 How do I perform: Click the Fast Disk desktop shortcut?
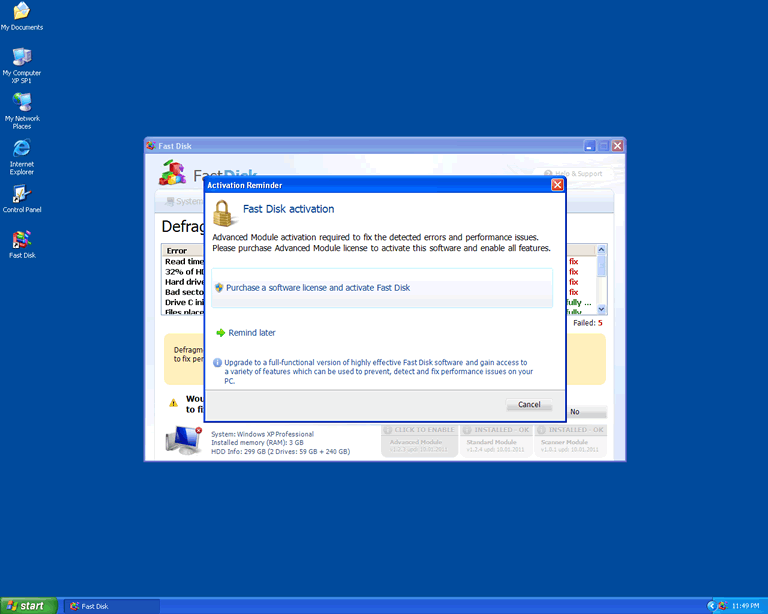21,239
